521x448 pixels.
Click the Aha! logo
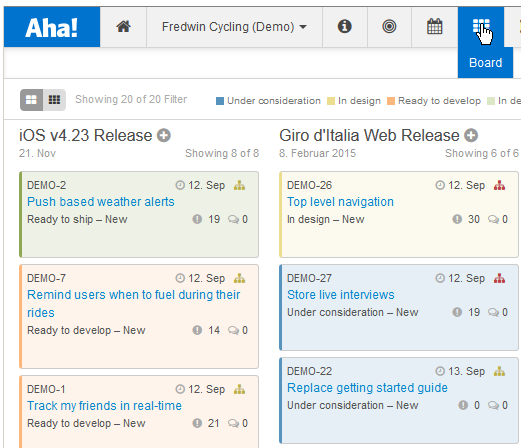52,27
